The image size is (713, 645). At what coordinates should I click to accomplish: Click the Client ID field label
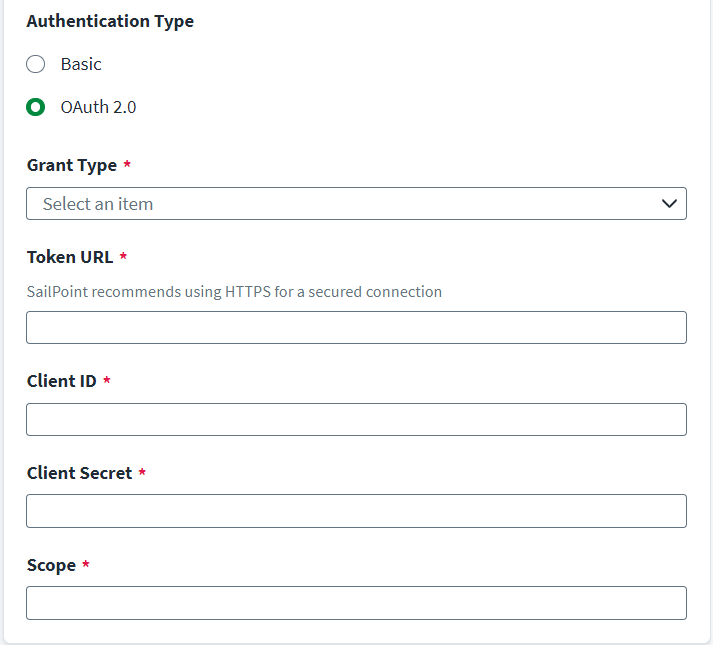62,381
